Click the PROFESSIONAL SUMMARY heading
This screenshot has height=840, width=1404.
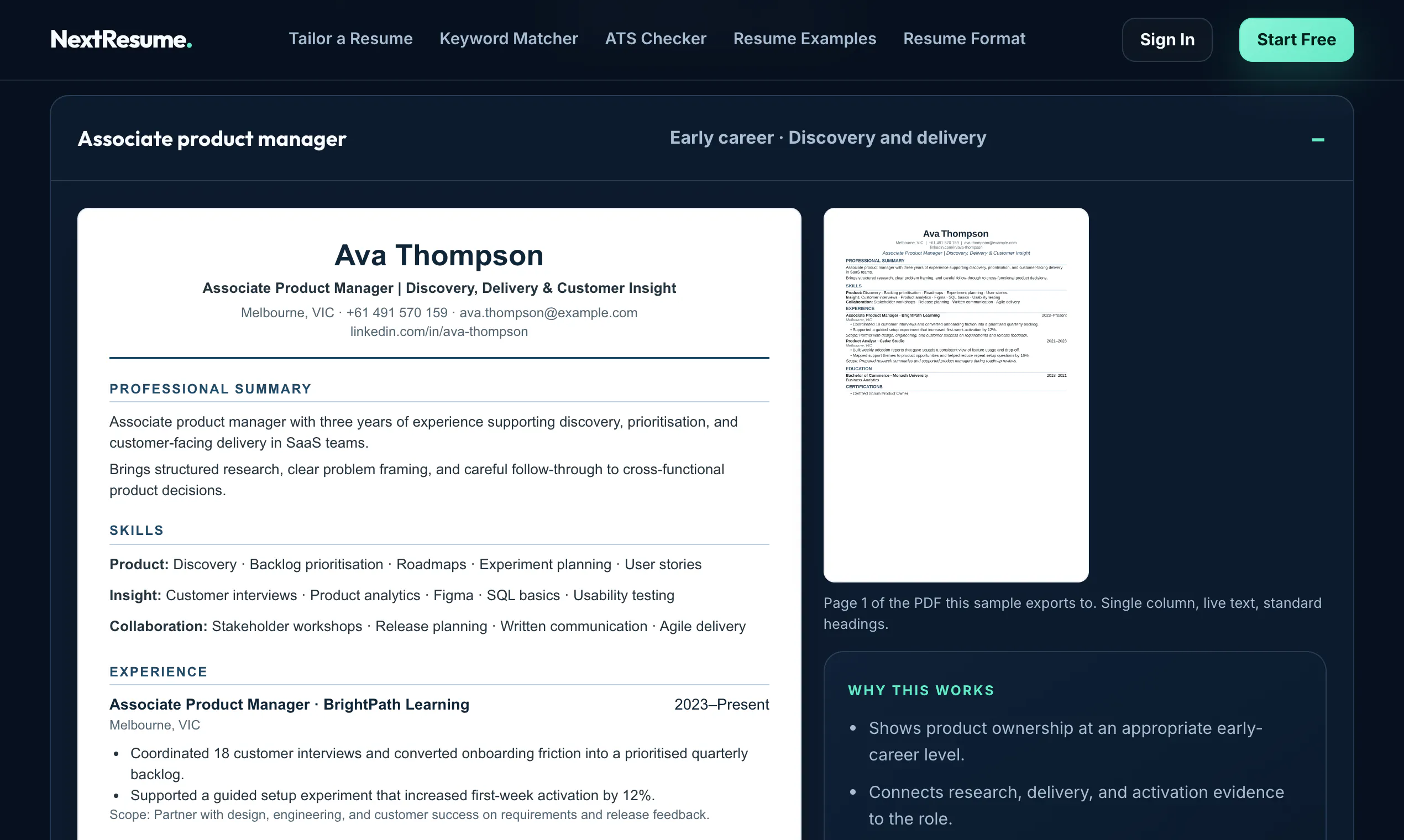211,389
